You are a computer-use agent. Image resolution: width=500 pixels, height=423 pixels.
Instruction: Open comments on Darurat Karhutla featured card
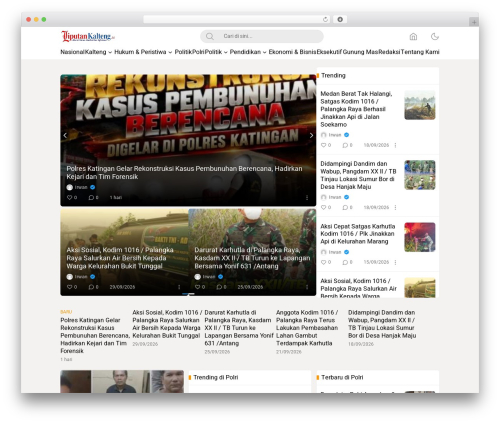(219, 287)
